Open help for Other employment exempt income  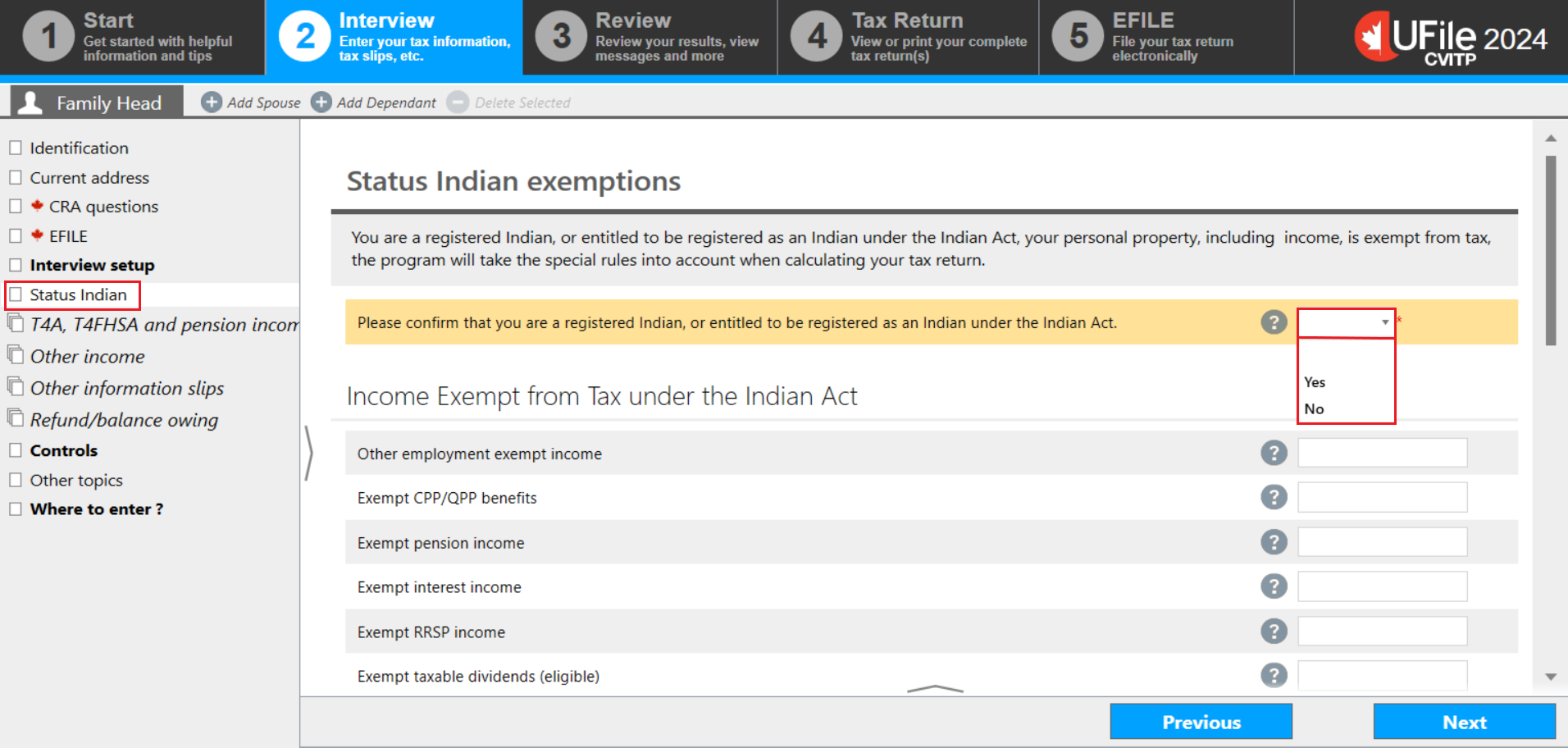point(1274,453)
